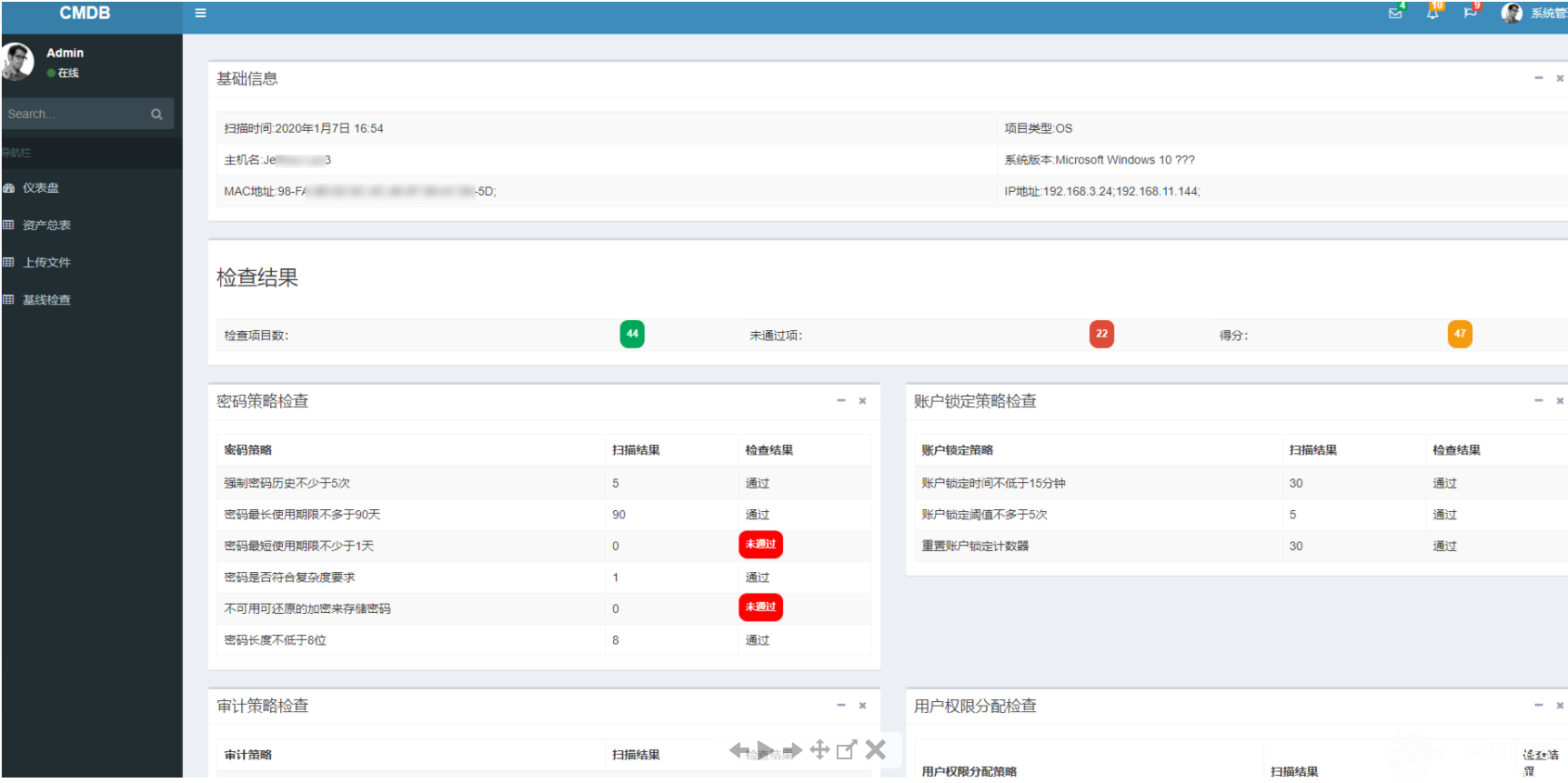The width and height of the screenshot is (1568, 783).
Task: Click 未通过 badge for 密码最短使用期限 row
Action: click(760, 545)
